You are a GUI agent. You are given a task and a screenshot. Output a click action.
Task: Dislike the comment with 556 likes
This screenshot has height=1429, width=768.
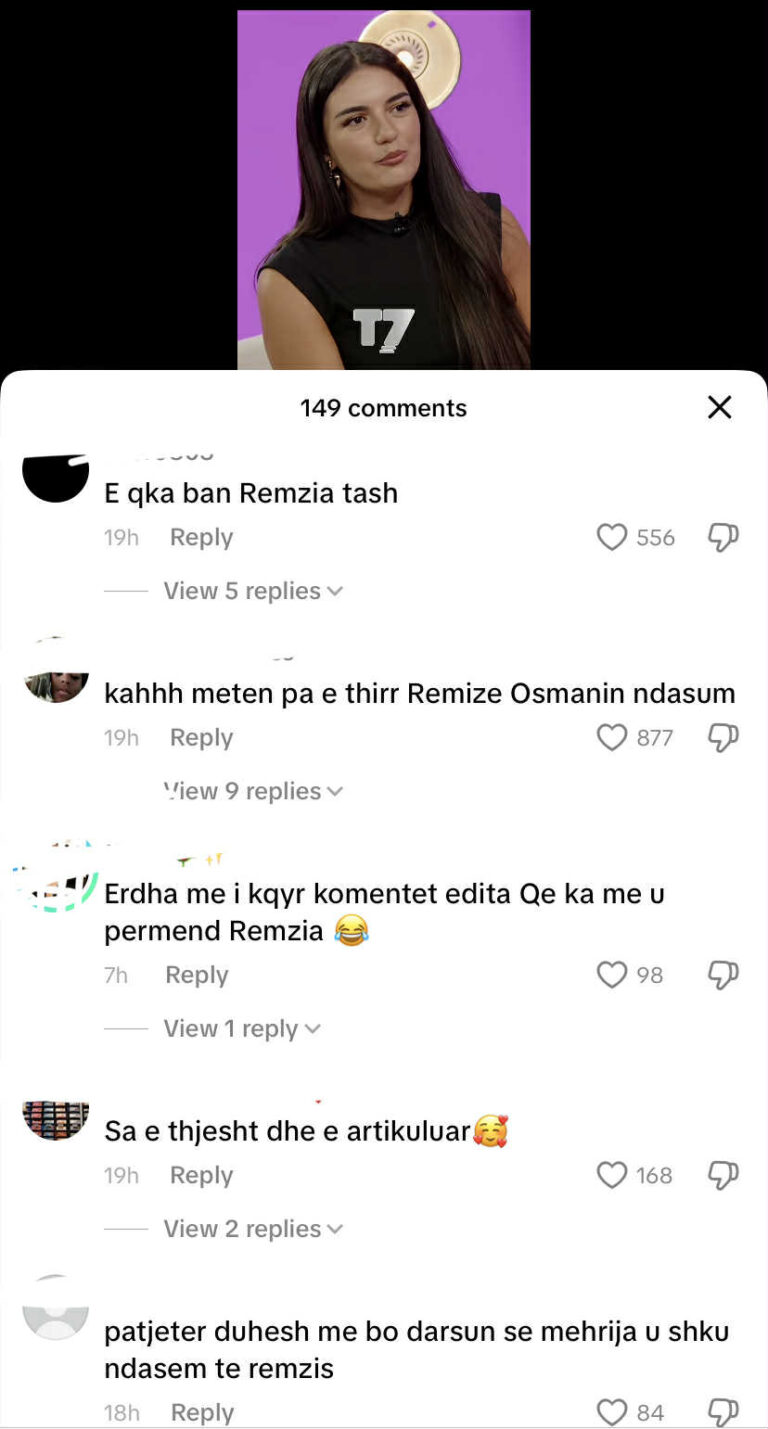723,538
